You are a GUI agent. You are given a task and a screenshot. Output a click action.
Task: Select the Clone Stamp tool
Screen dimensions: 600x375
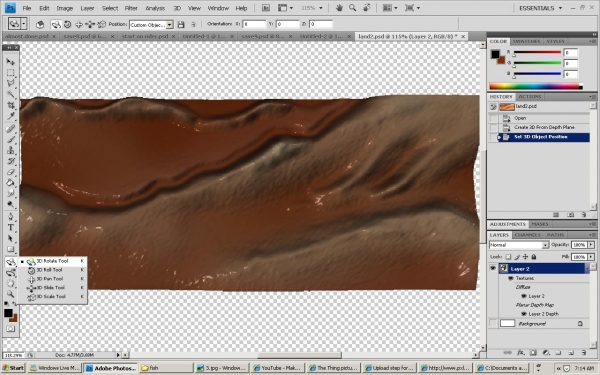point(10,150)
